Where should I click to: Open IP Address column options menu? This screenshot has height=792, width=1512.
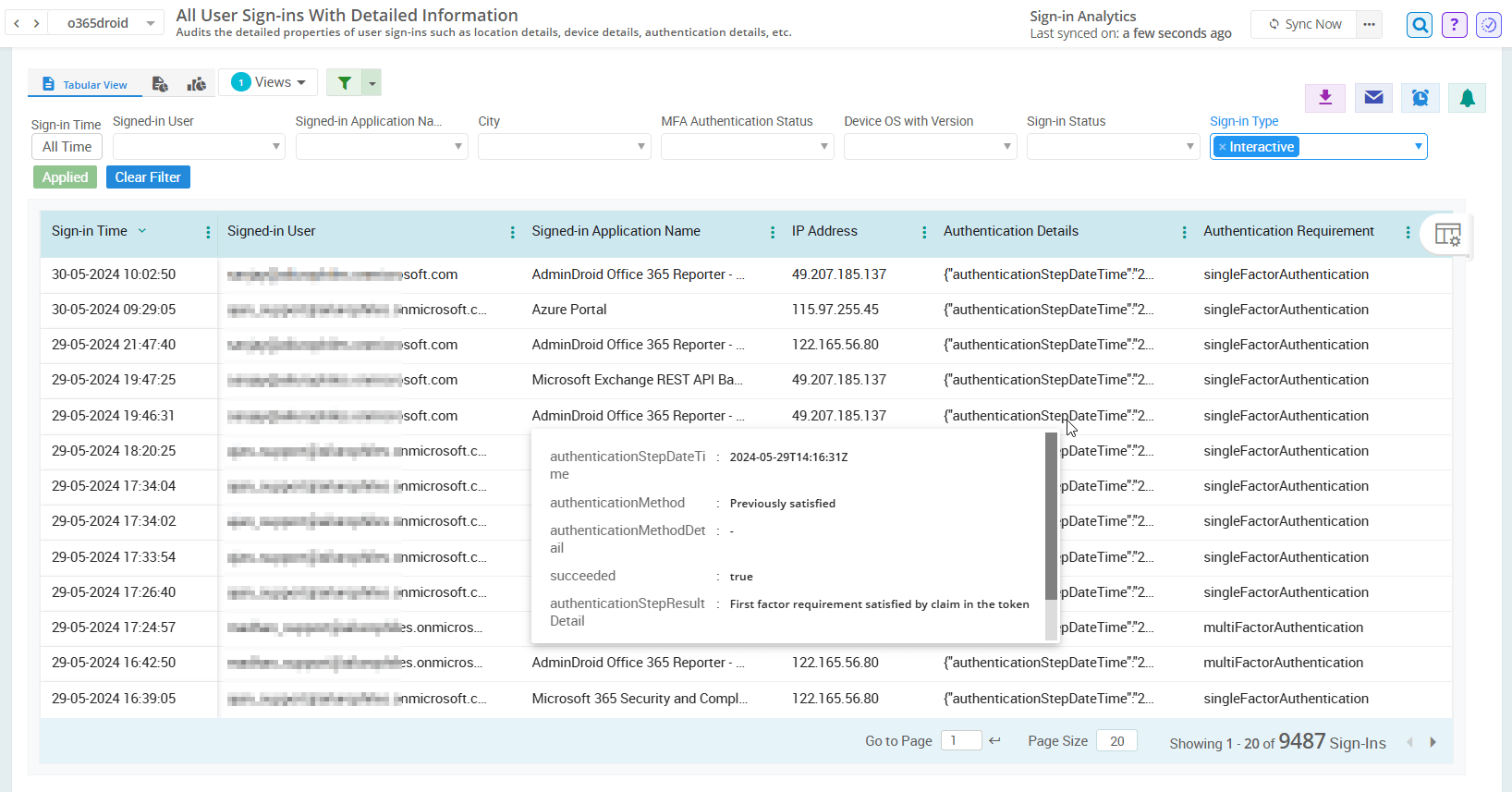click(x=924, y=233)
